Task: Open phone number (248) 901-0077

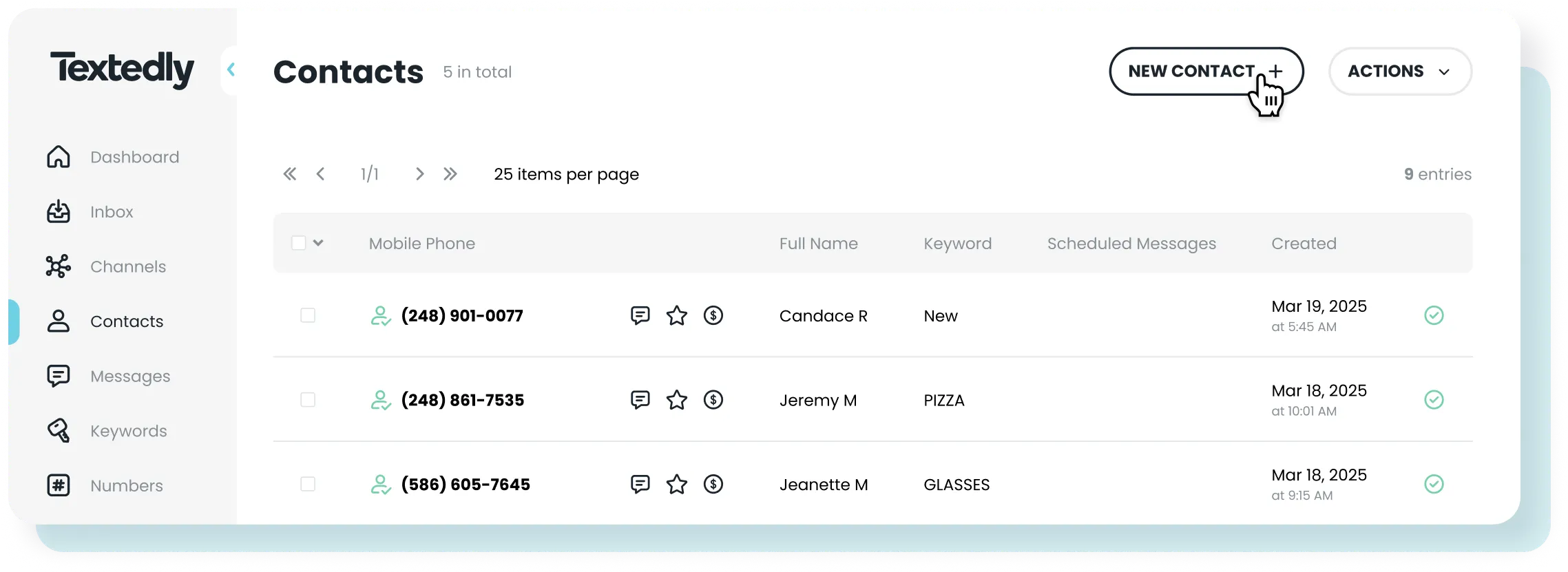Action: tap(462, 316)
